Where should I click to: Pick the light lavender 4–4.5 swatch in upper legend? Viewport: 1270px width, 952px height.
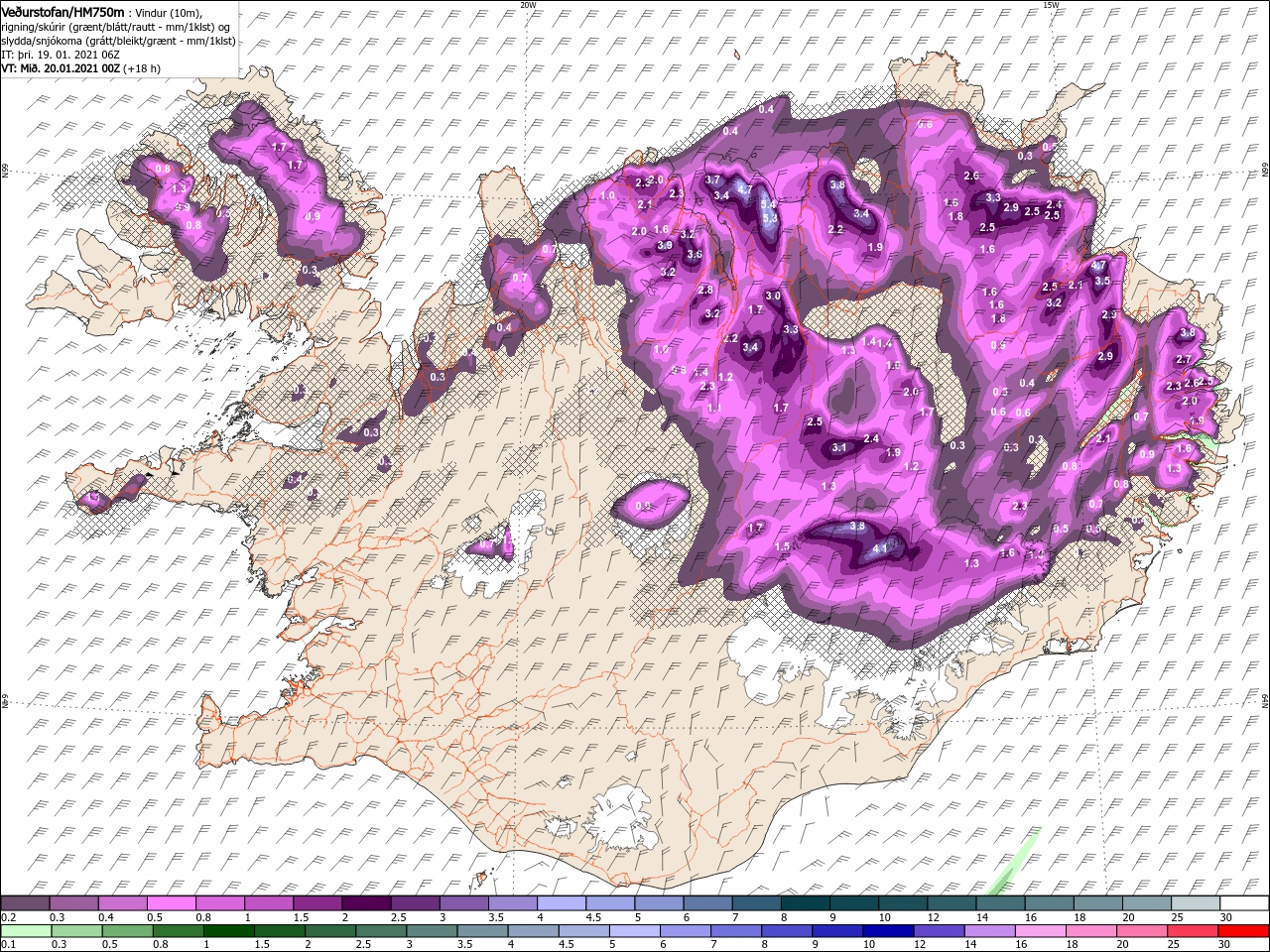pyautogui.click(x=563, y=903)
